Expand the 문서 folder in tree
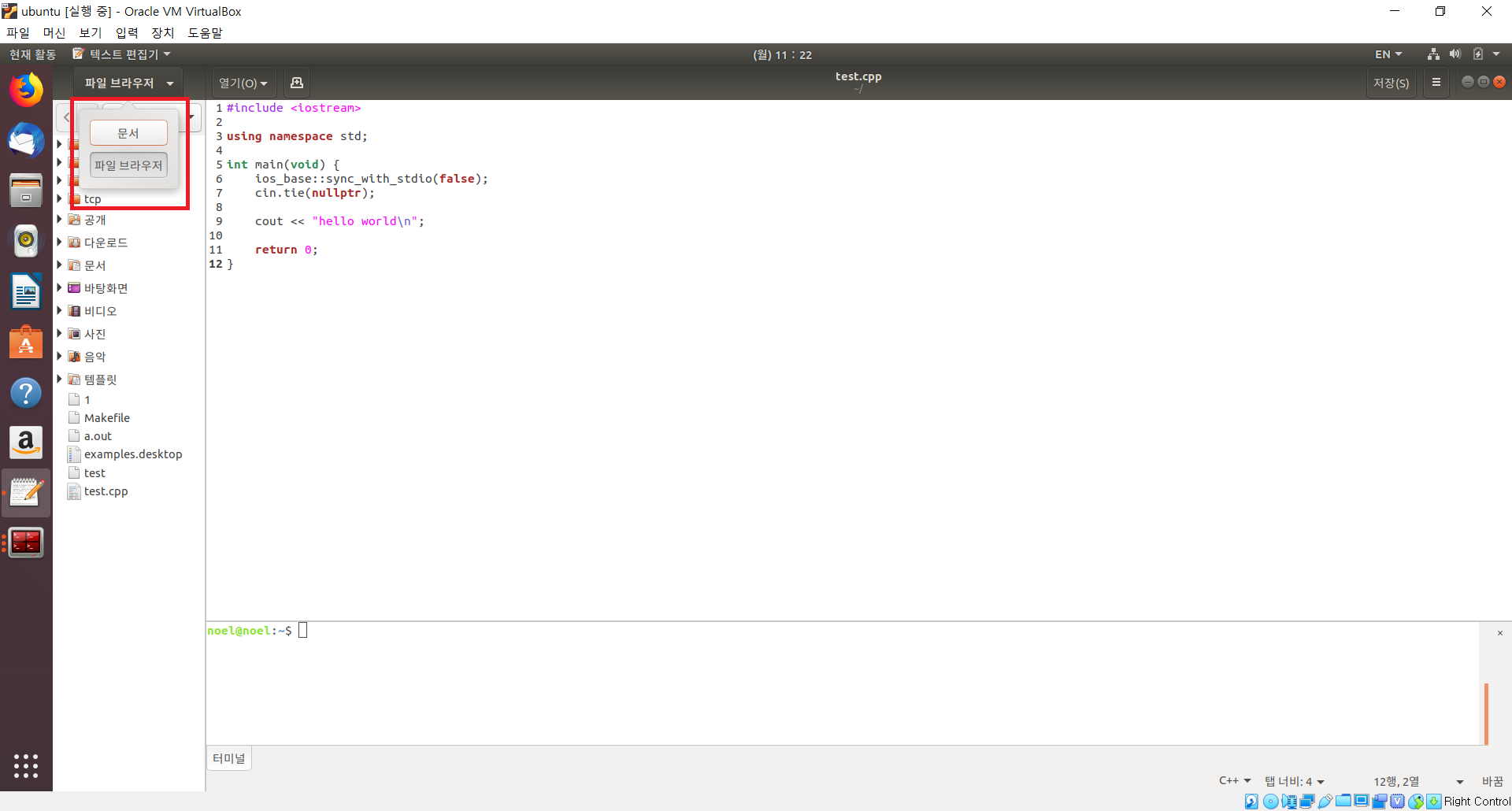This screenshot has height=811, width=1512. [x=59, y=265]
